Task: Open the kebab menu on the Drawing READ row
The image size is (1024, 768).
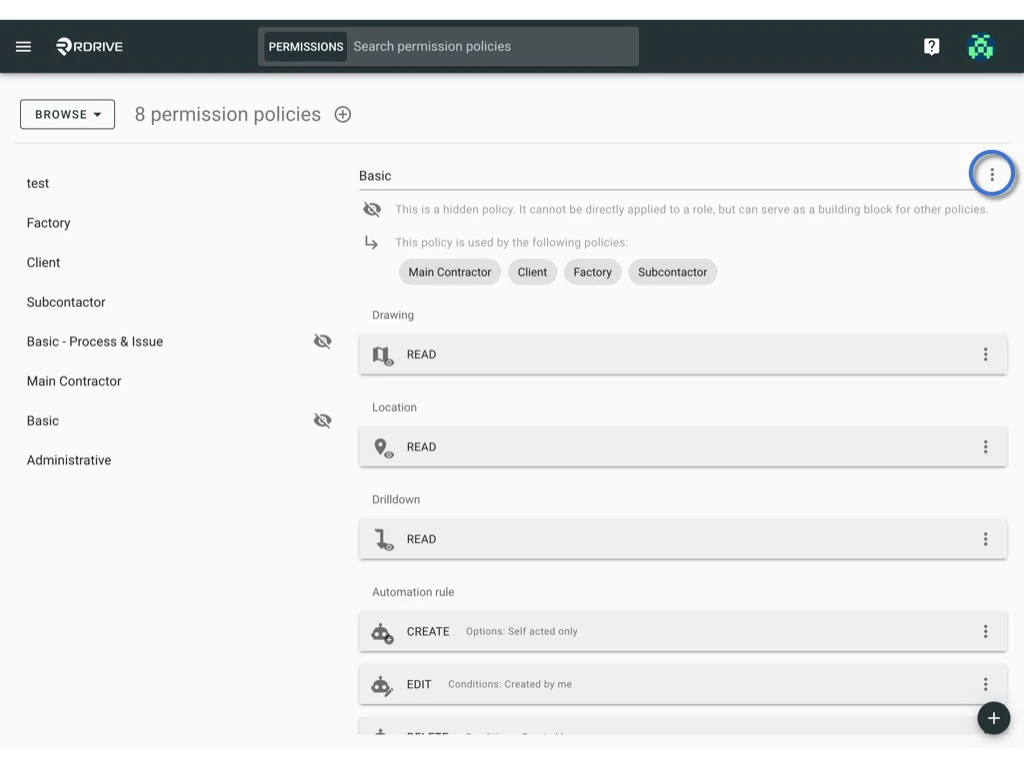Action: (986, 354)
